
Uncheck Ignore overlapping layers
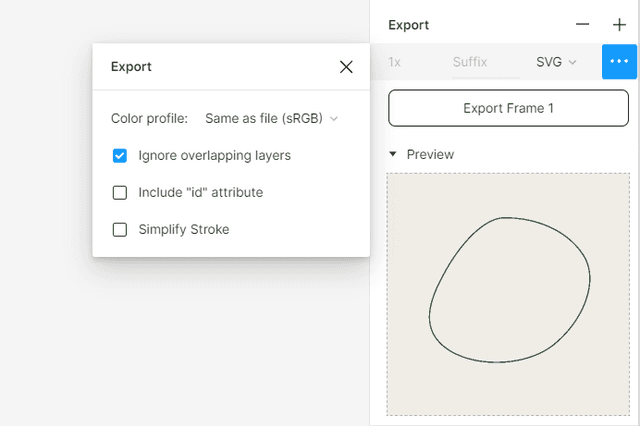coord(120,155)
